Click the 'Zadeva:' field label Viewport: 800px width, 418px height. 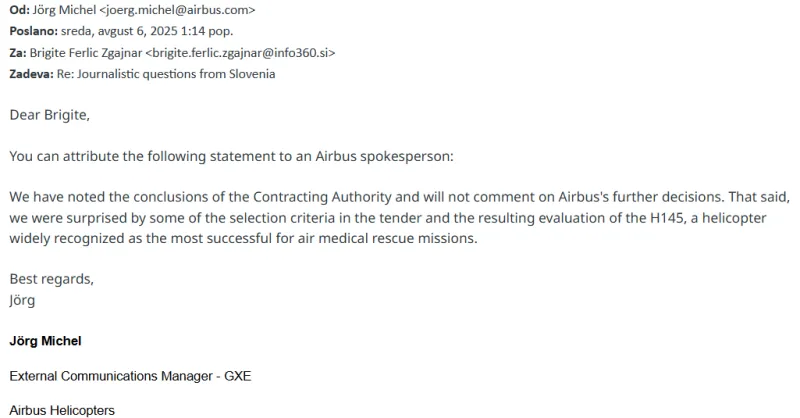pyautogui.click(x=31, y=74)
